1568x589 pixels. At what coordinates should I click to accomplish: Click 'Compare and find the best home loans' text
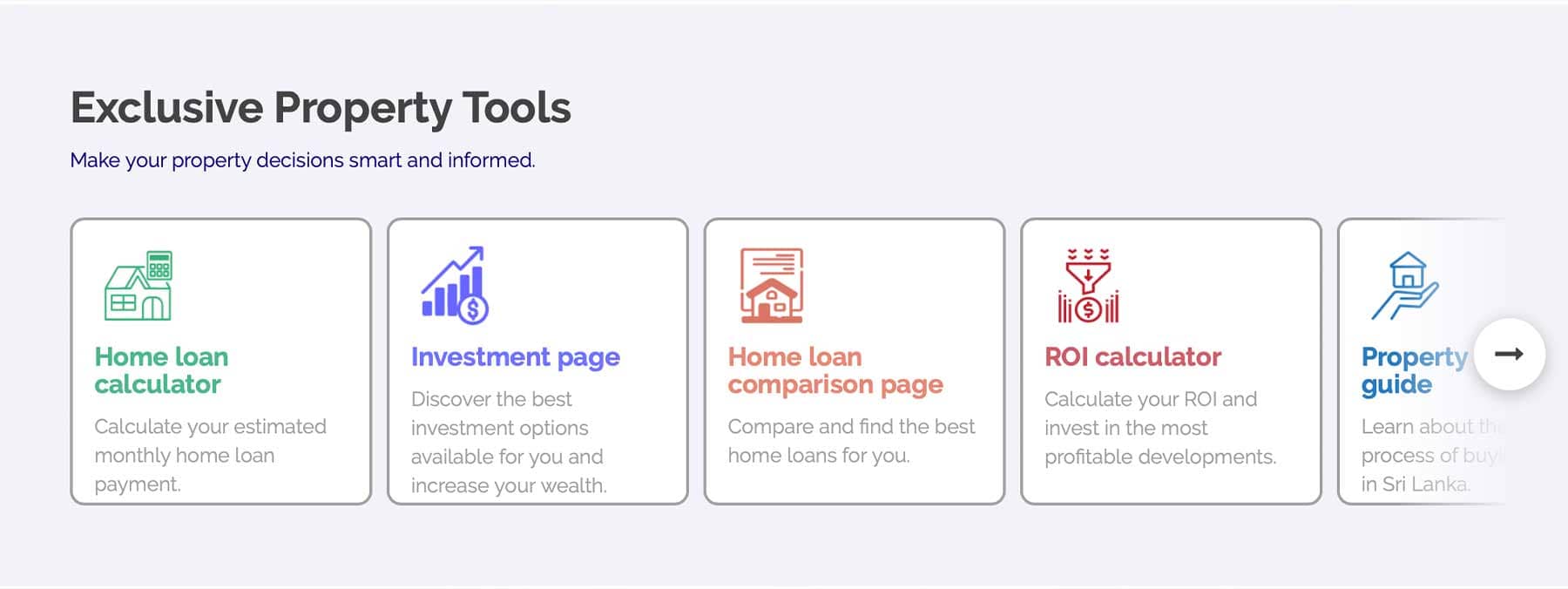pyautogui.click(x=851, y=441)
